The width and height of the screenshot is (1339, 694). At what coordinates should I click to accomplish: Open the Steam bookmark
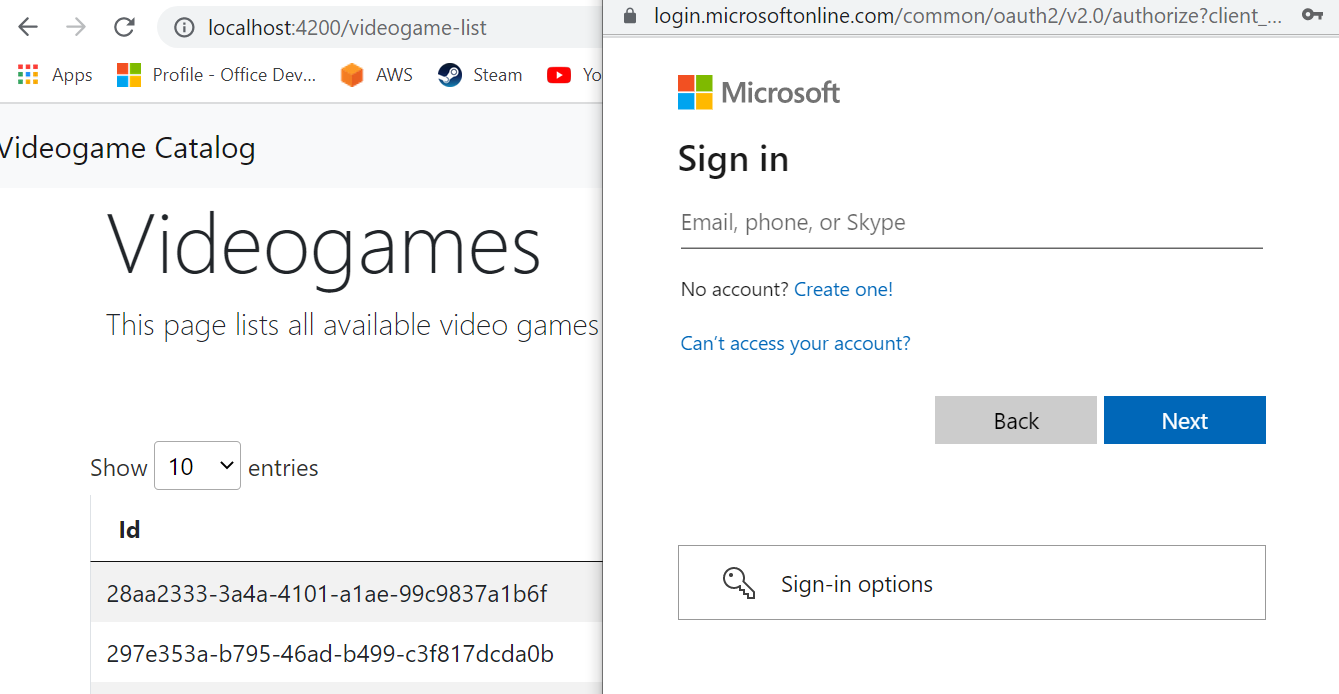tap(480, 75)
